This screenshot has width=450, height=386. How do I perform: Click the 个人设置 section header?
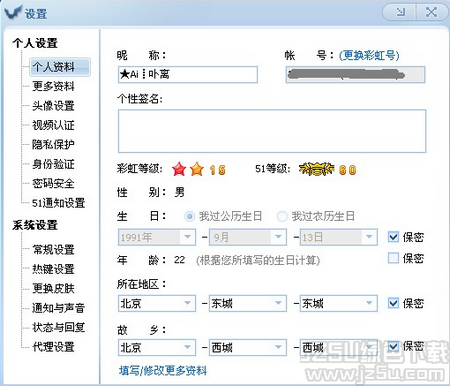(35, 43)
